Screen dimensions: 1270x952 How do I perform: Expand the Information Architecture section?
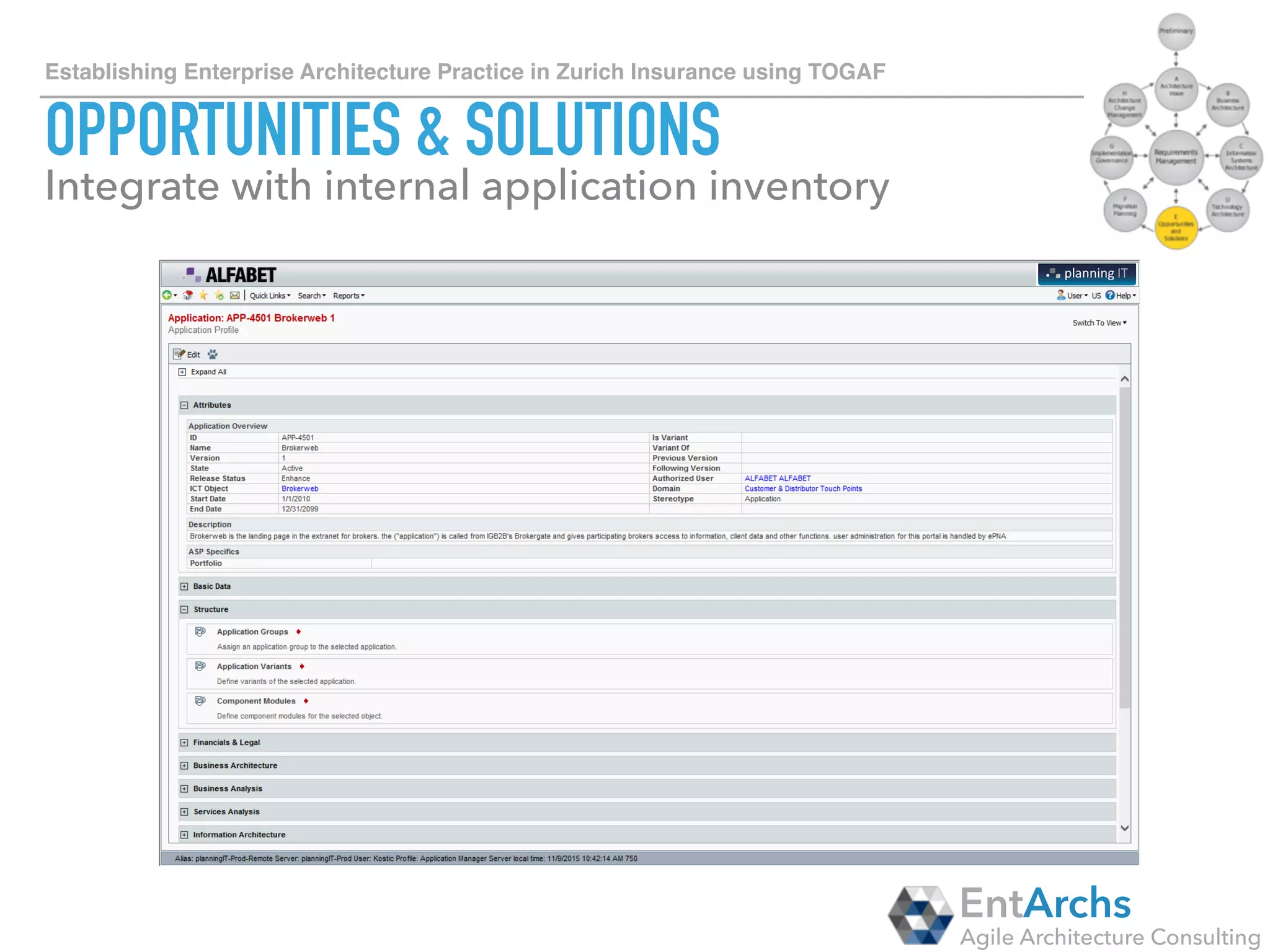pyautogui.click(x=184, y=835)
